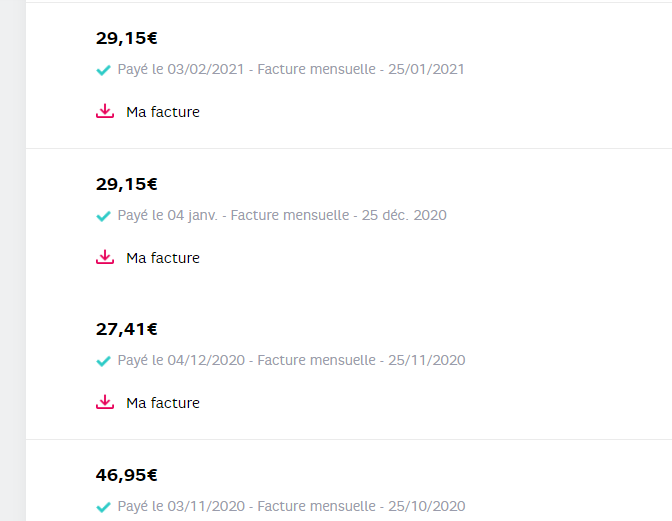Open Ma facture link under 25/11/2020 invoice
Image resolution: width=672 pixels, height=521 pixels.
tap(162, 403)
